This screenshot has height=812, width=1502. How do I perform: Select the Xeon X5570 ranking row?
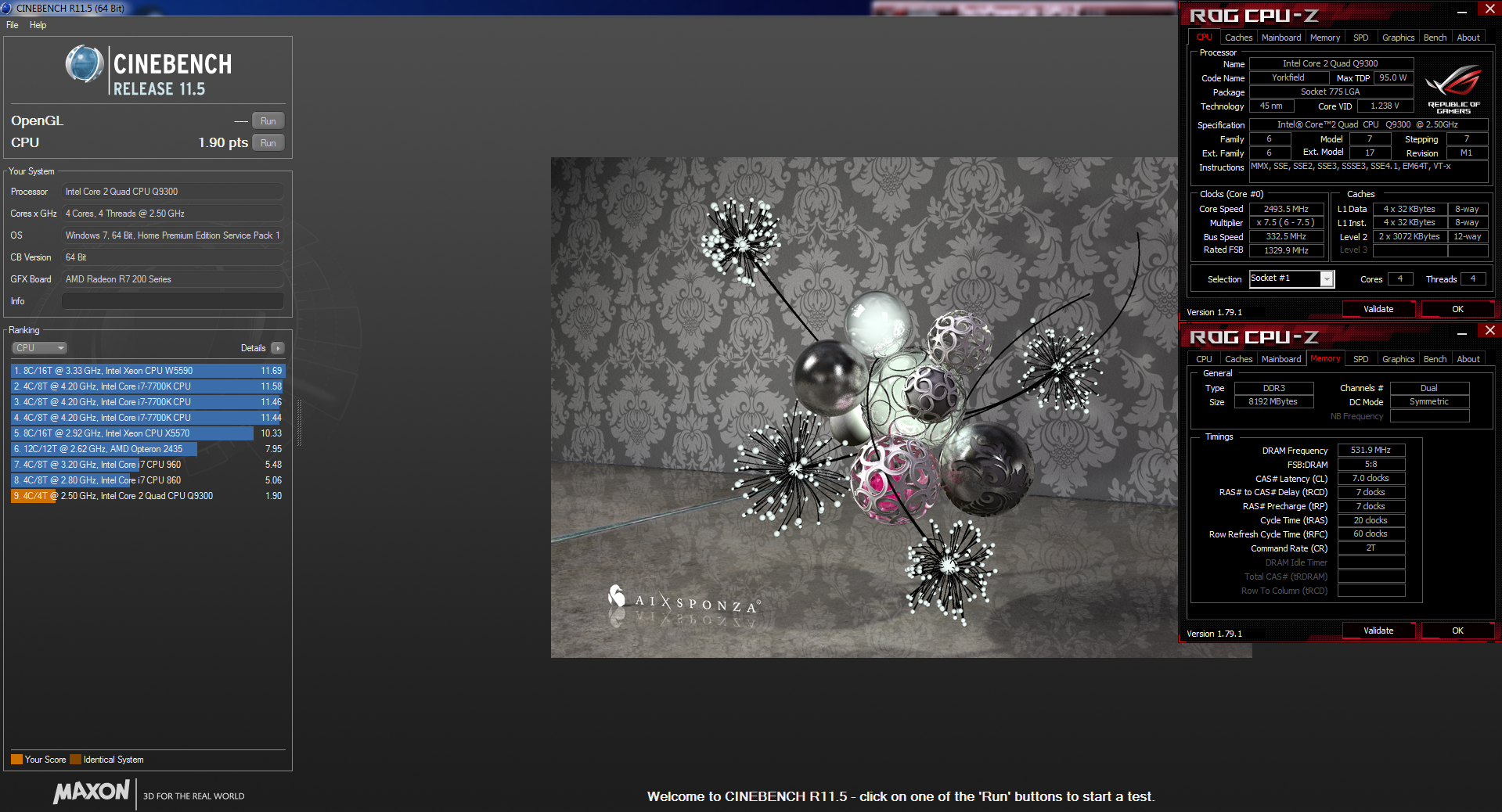click(x=148, y=433)
